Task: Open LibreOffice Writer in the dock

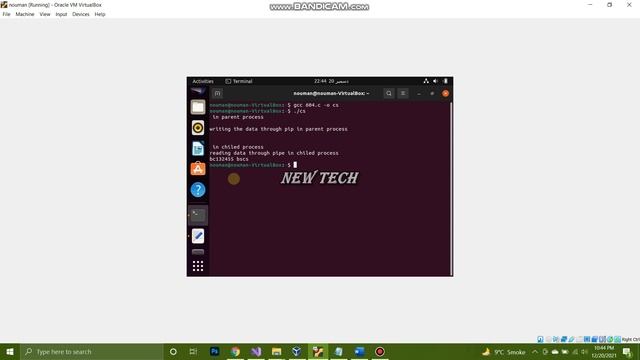Action: [x=198, y=149]
